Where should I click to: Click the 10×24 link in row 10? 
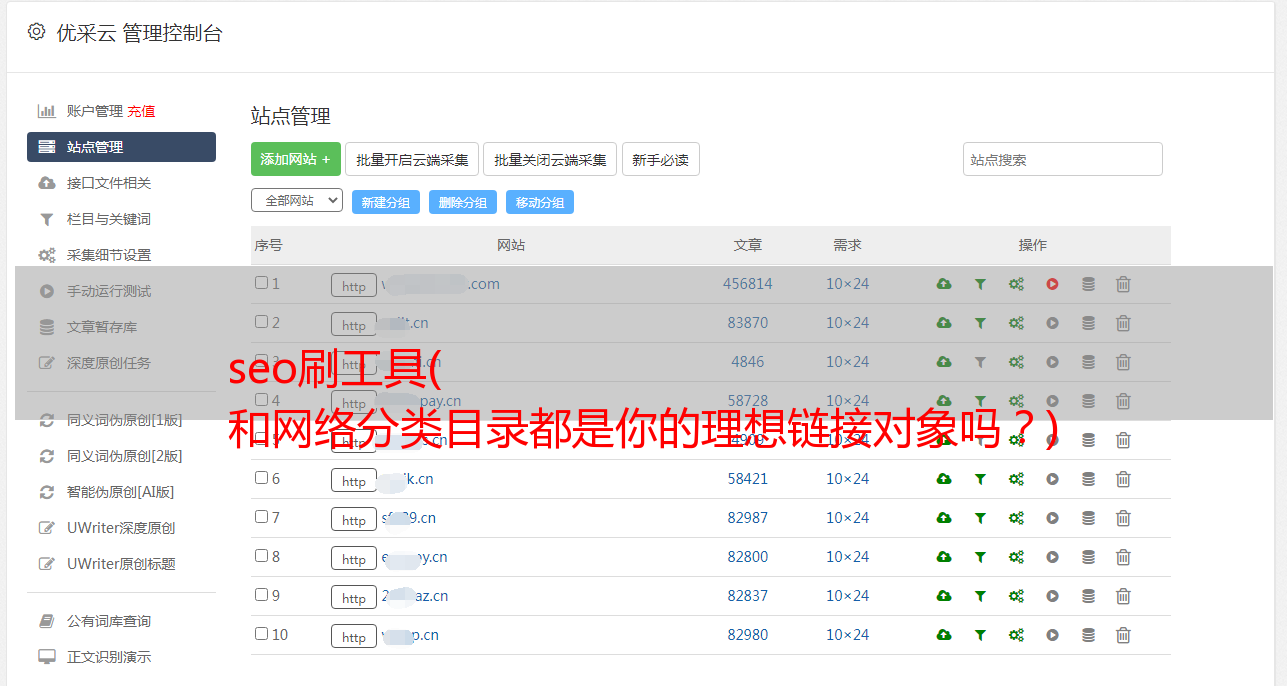847,635
